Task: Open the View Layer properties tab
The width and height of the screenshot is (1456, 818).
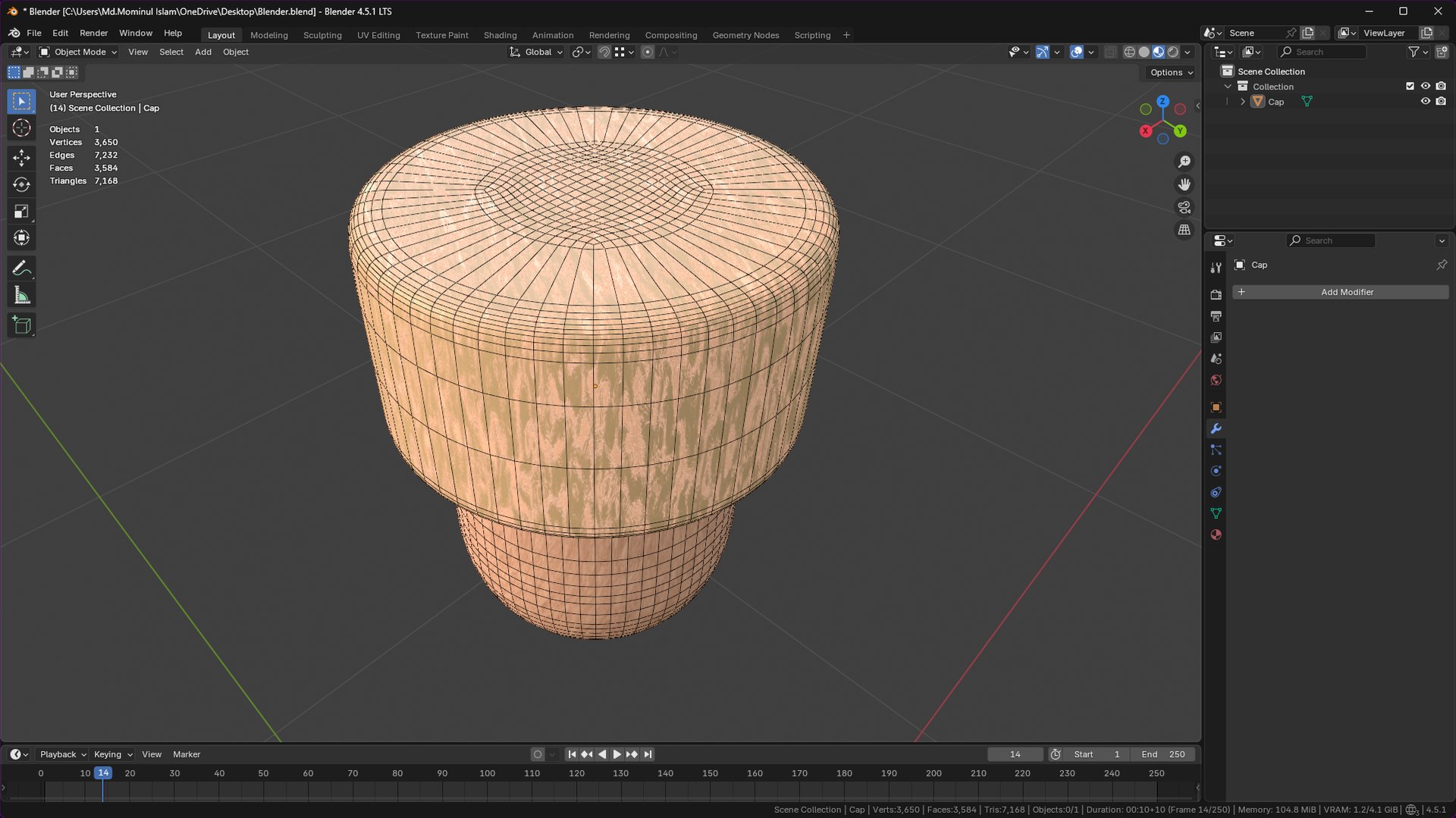Action: 1216,337
